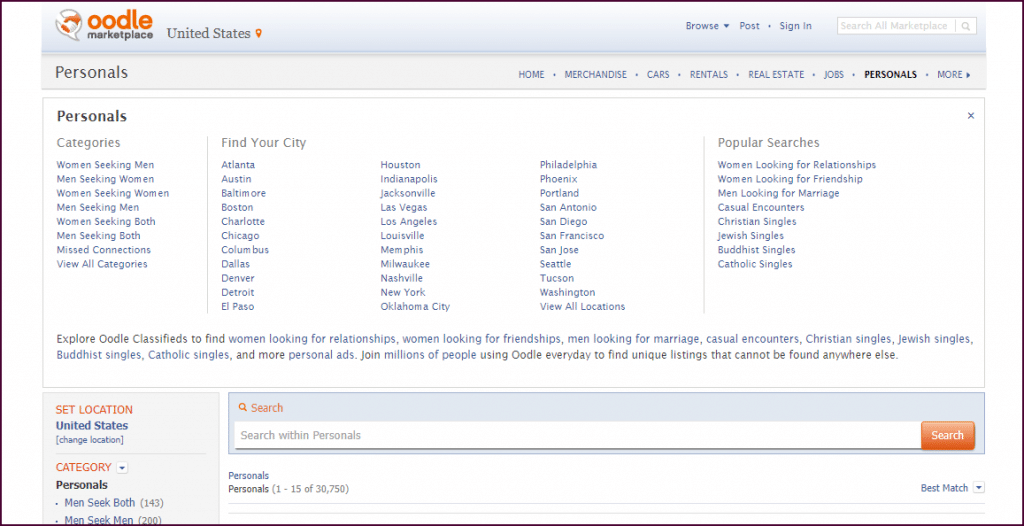Select Men Seek Both sidebar category
The width and height of the screenshot is (1024, 526).
coord(100,503)
